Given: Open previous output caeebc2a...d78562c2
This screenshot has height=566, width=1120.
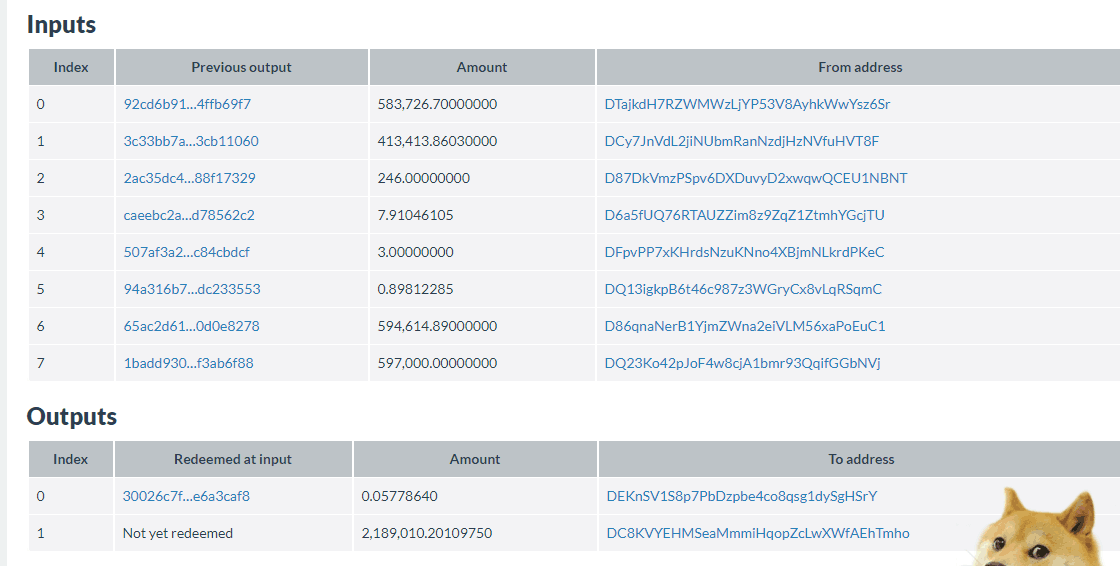Looking at the screenshot, I should coord(189,215).
